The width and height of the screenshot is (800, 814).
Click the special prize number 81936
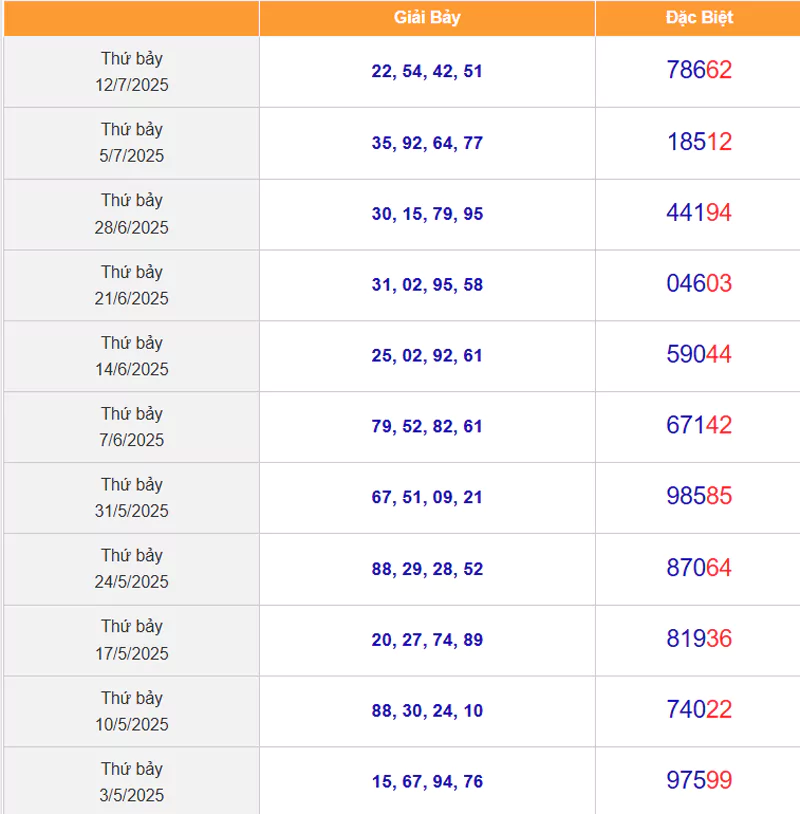pyautogui.click(x=699, y=638)
